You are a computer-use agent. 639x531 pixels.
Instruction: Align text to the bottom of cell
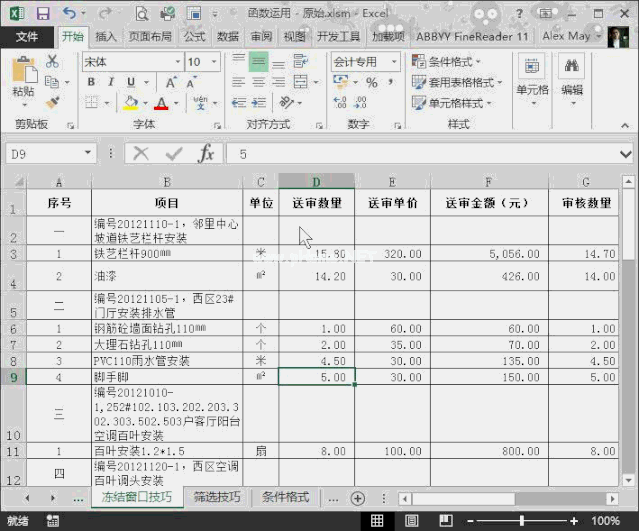[x=279, y=62]
